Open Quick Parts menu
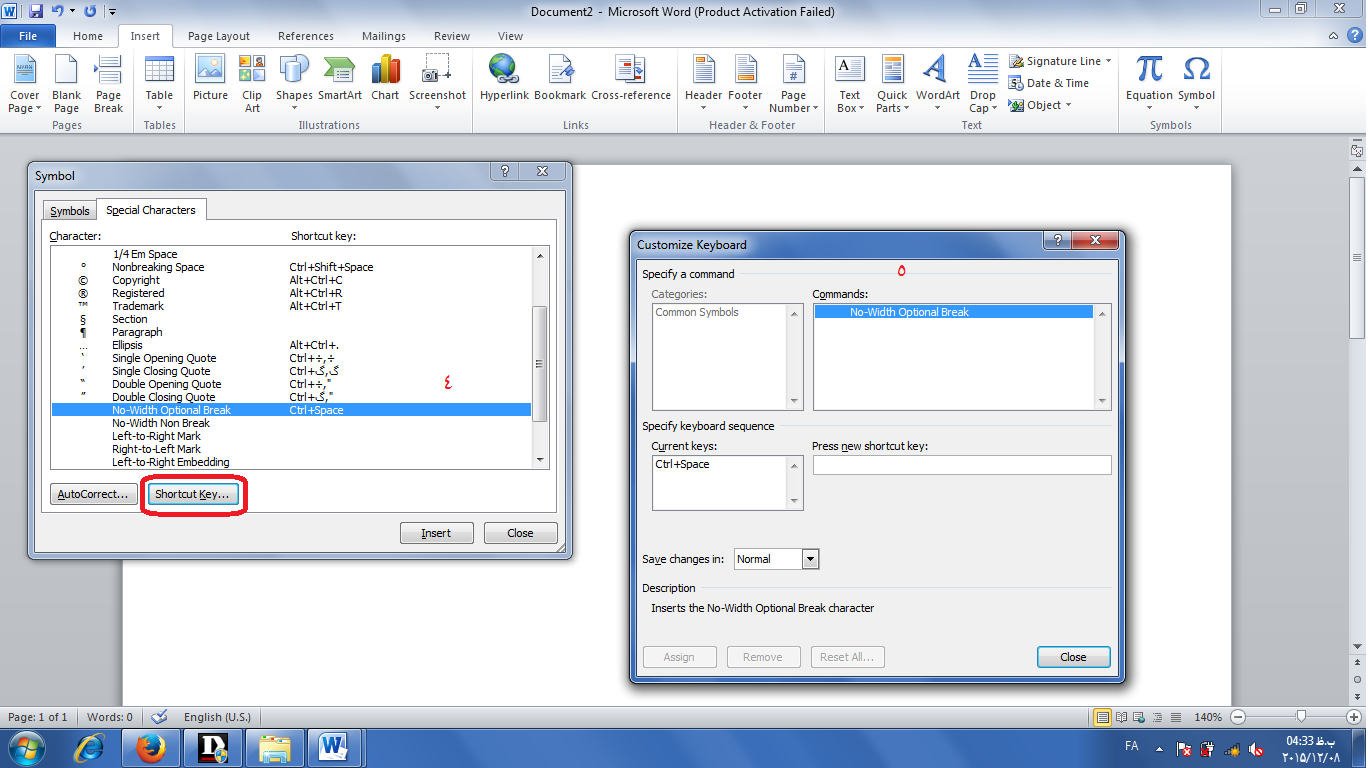Image resolution: width=1368 pixels, height=768 pixels. pos(892,84)
